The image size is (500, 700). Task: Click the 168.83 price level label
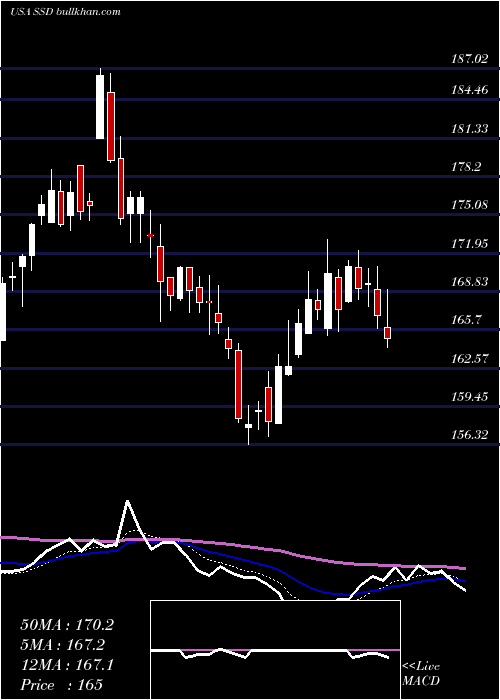(470, 282)
